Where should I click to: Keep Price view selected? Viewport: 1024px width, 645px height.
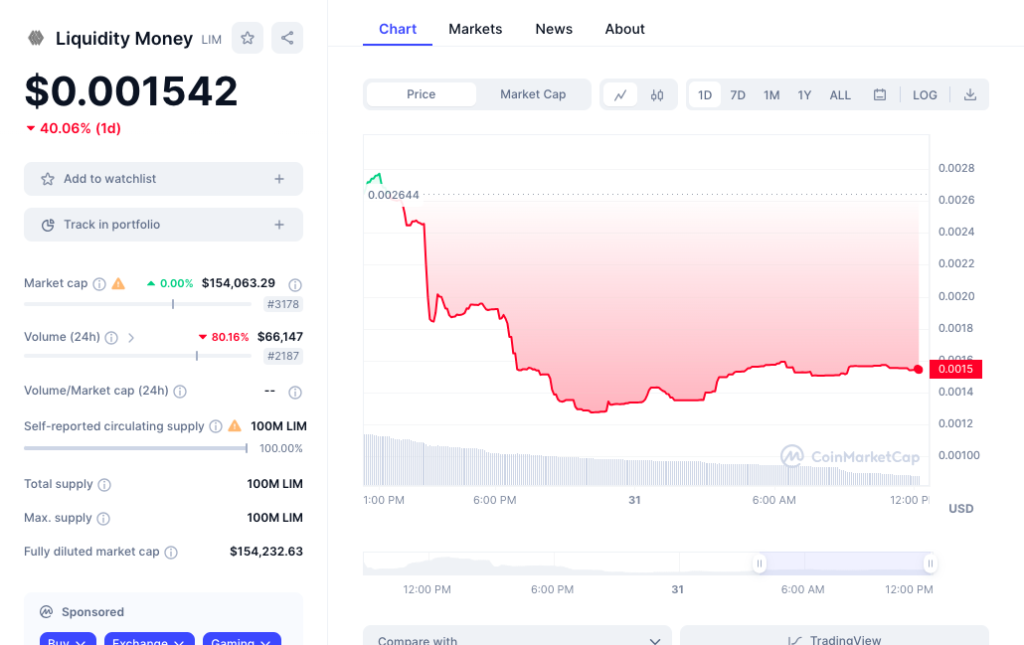421,94
